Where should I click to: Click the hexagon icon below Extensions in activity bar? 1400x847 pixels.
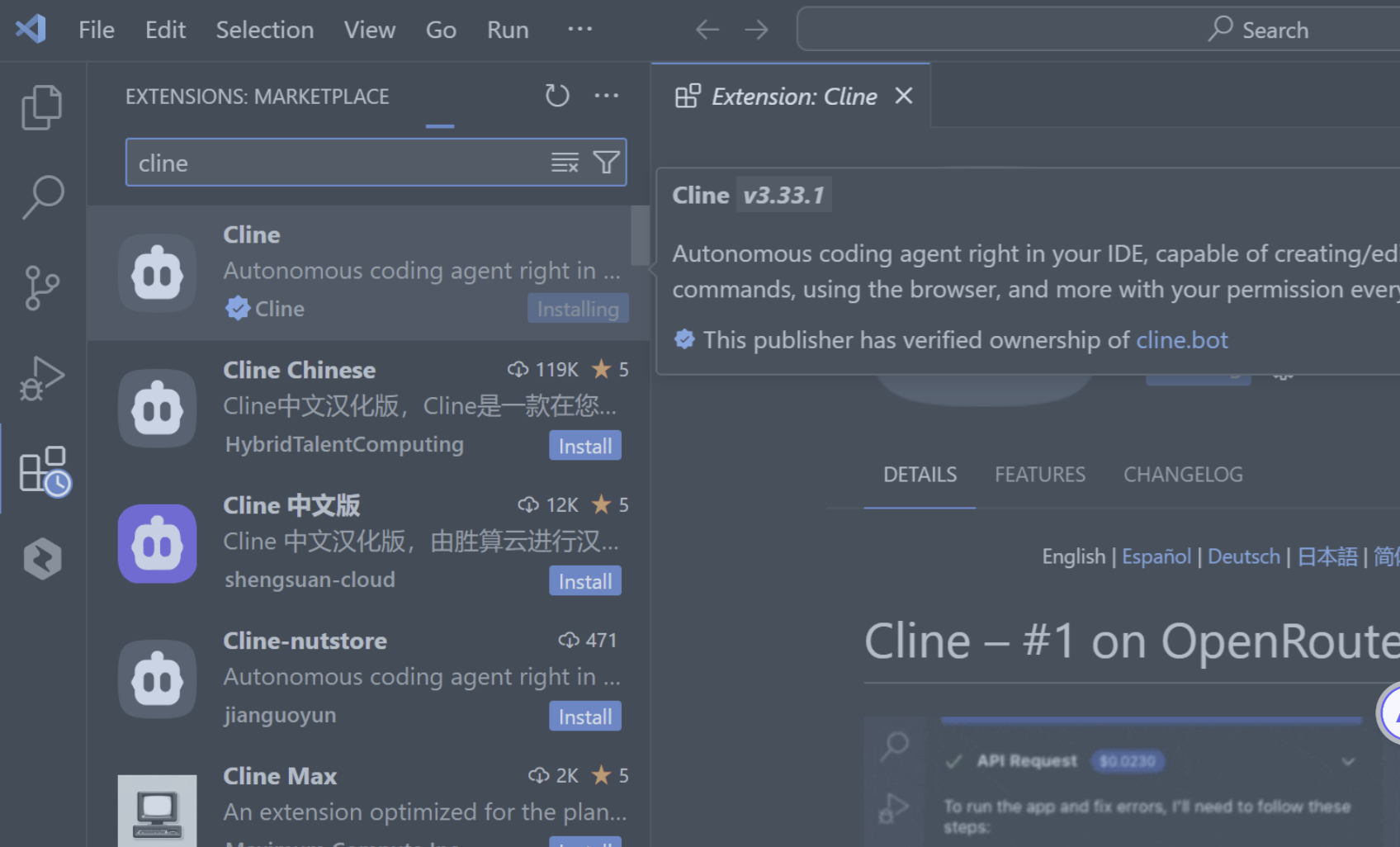point(42,559)
